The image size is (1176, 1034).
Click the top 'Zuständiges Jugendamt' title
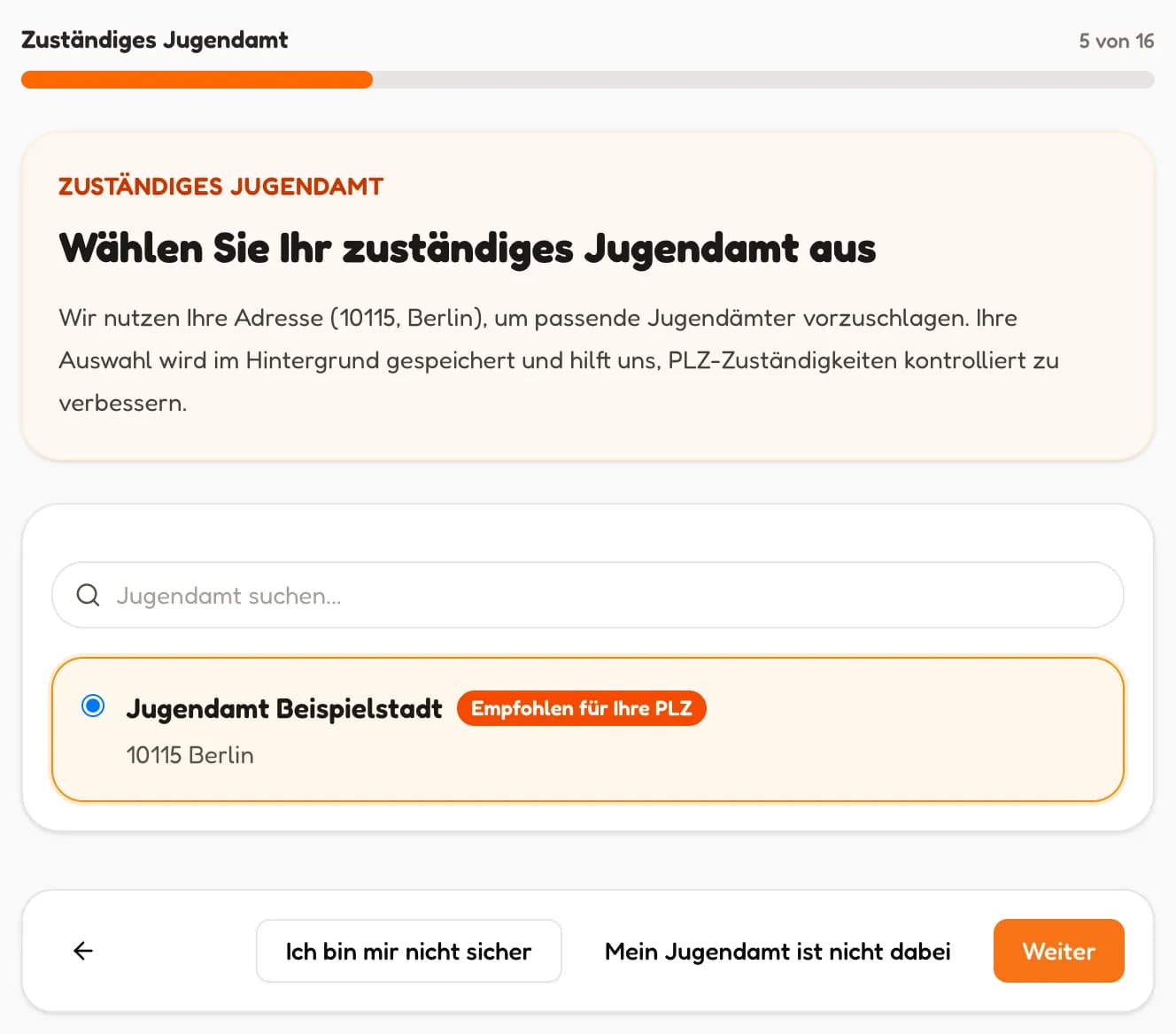click(154, 41)
